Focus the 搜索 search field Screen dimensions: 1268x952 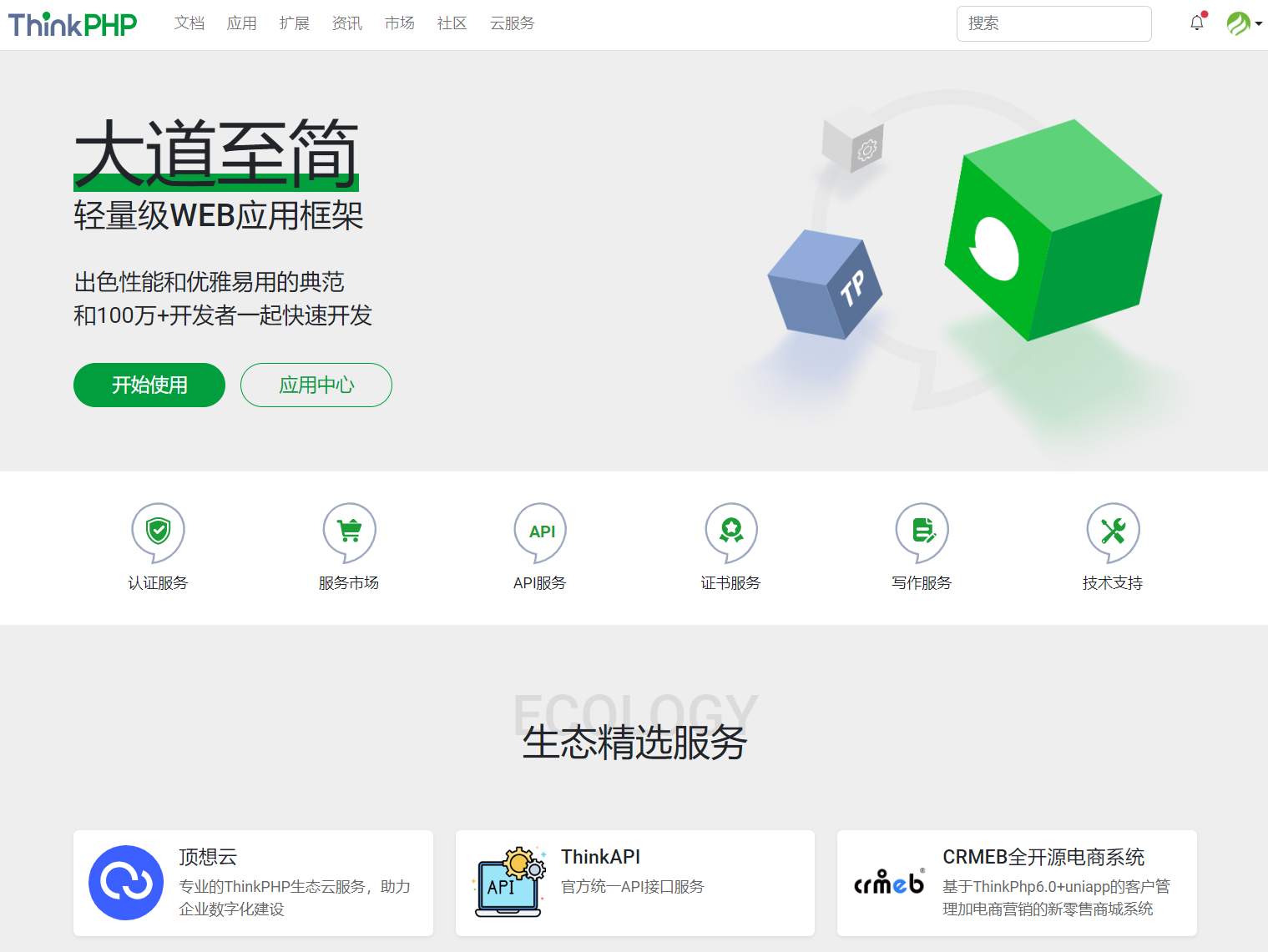pos(1054,23)
